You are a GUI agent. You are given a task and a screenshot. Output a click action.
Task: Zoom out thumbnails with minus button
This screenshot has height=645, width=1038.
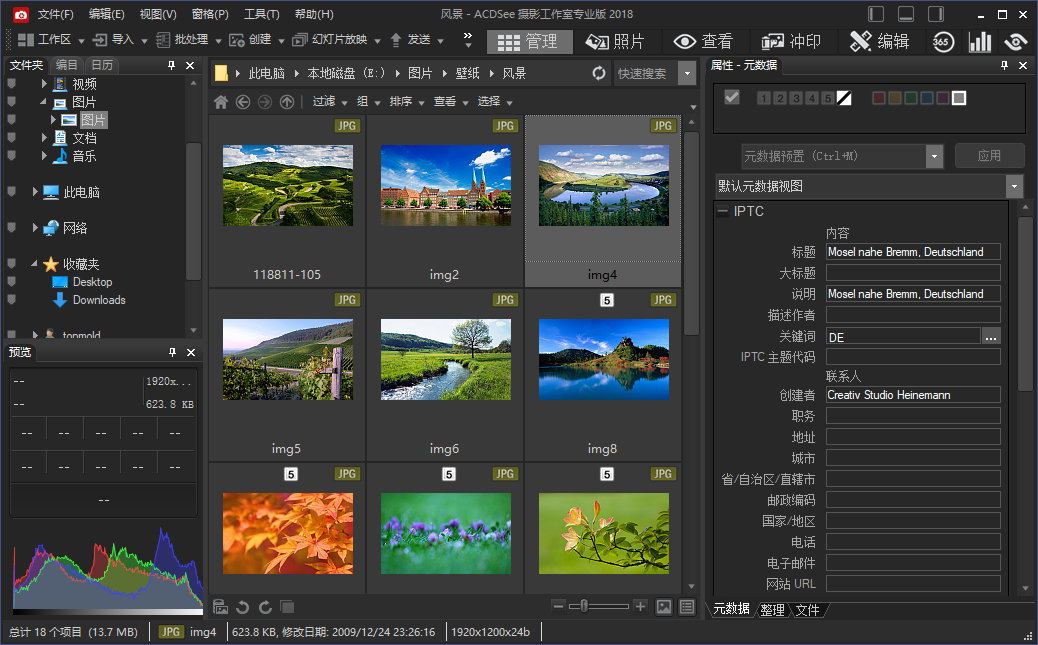pyautogui.click(x=558, y=606)
